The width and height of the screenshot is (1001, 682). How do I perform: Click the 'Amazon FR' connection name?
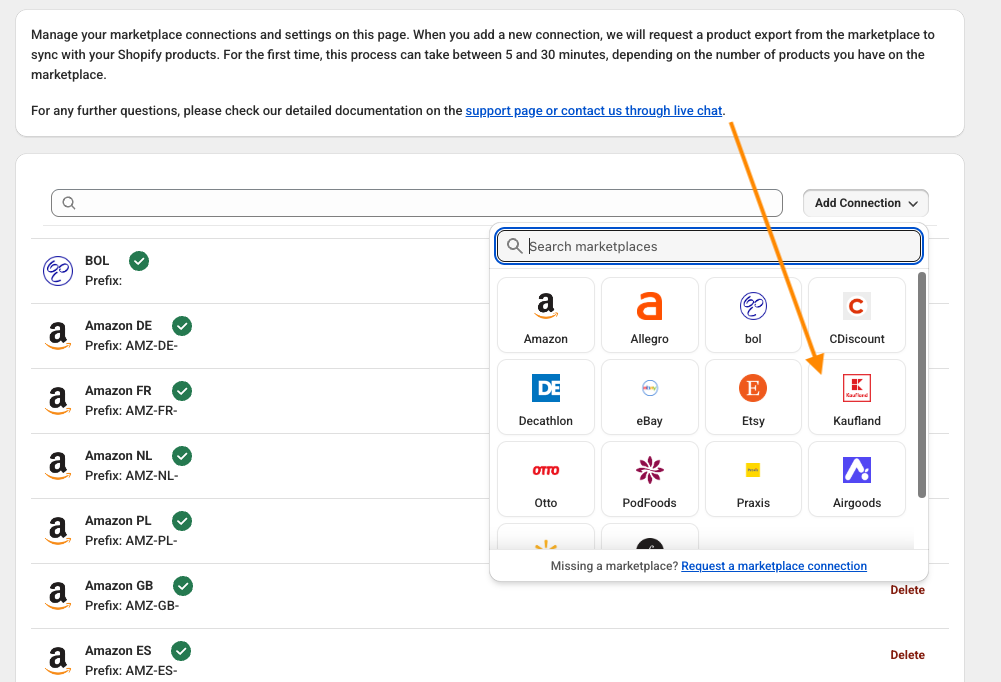coord(119,391)
